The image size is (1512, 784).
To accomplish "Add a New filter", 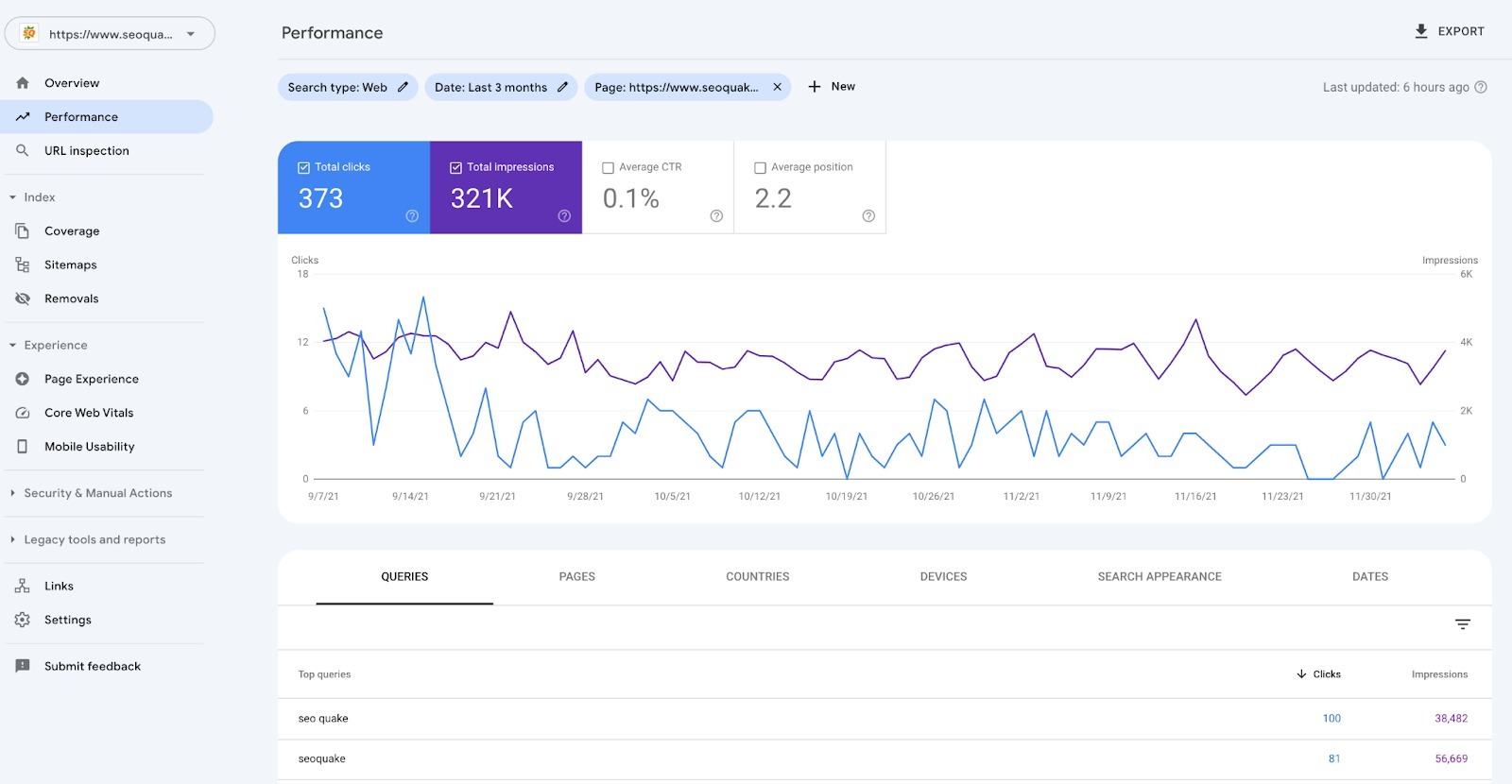I will [x=832, y=87].
